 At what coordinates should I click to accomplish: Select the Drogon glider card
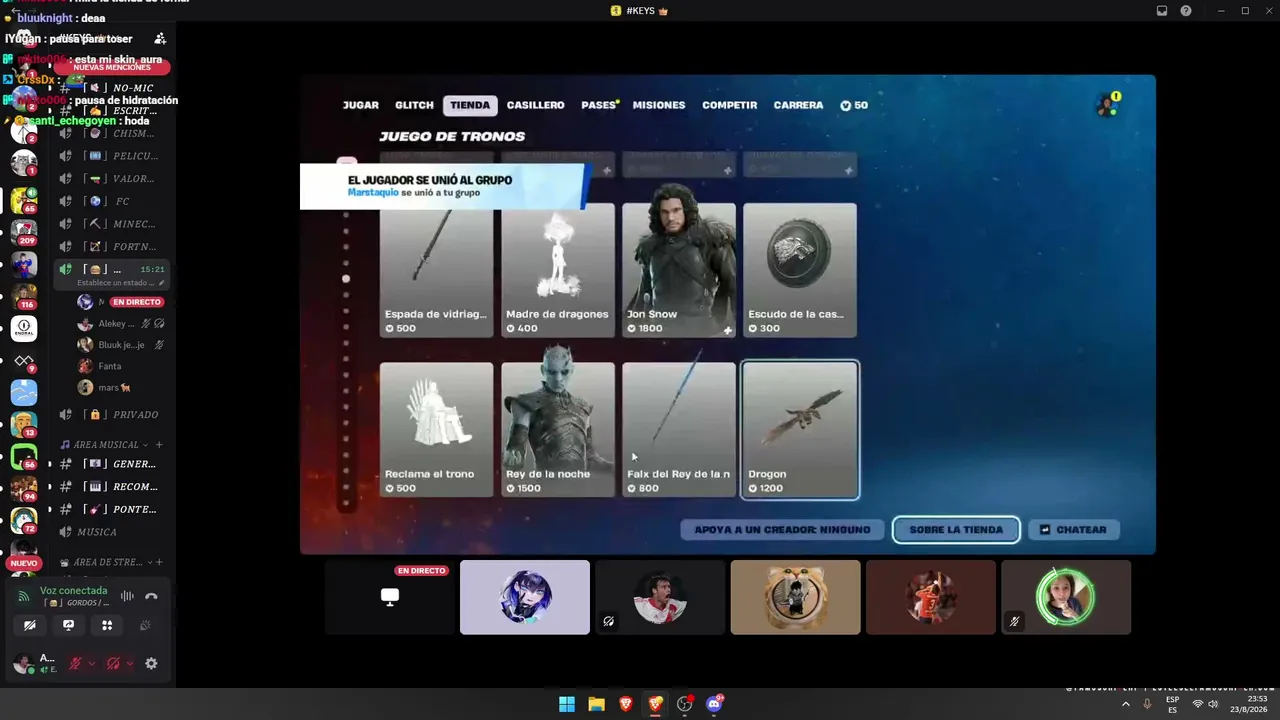[800, 430]
